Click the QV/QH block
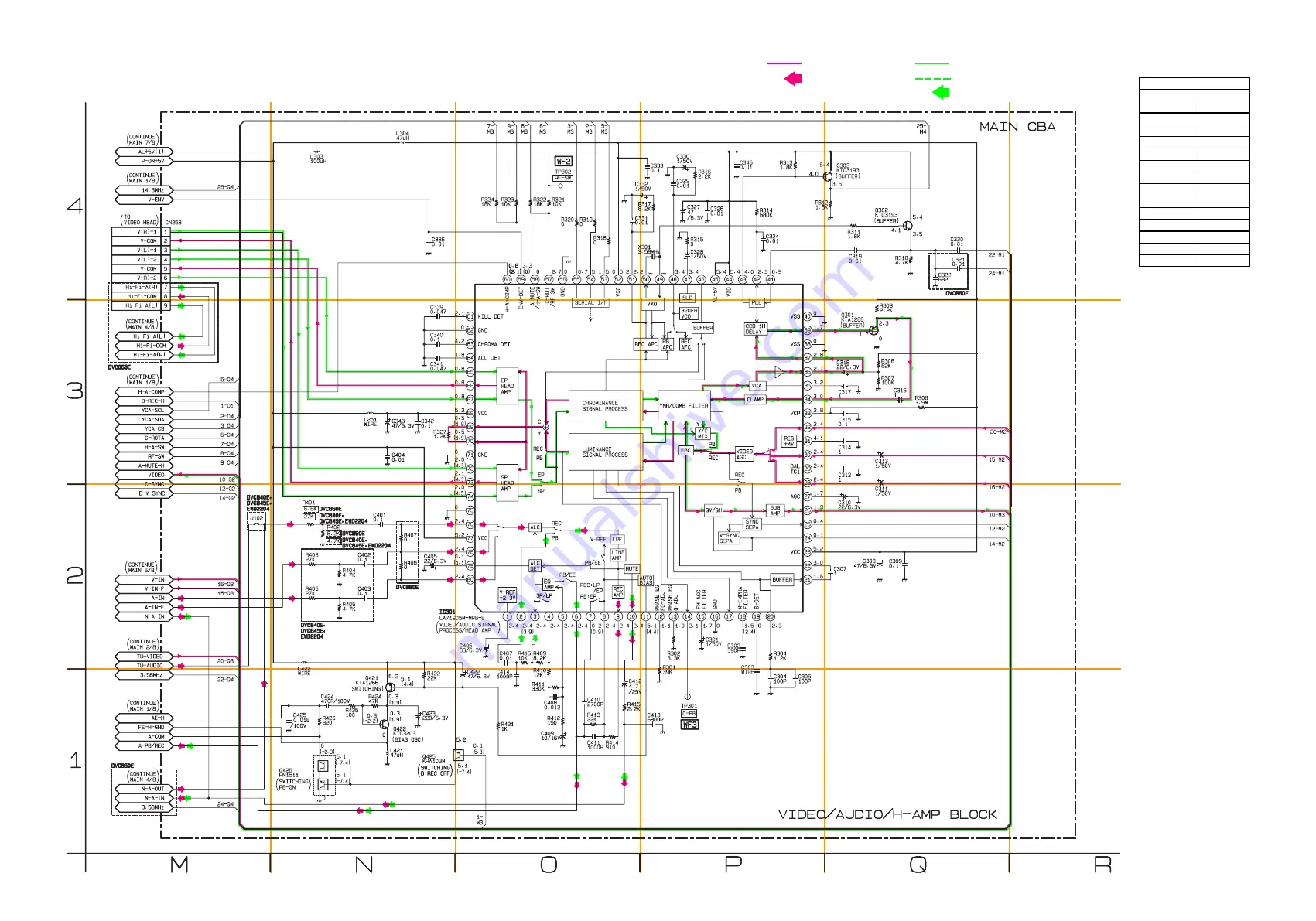 [713, 510]
